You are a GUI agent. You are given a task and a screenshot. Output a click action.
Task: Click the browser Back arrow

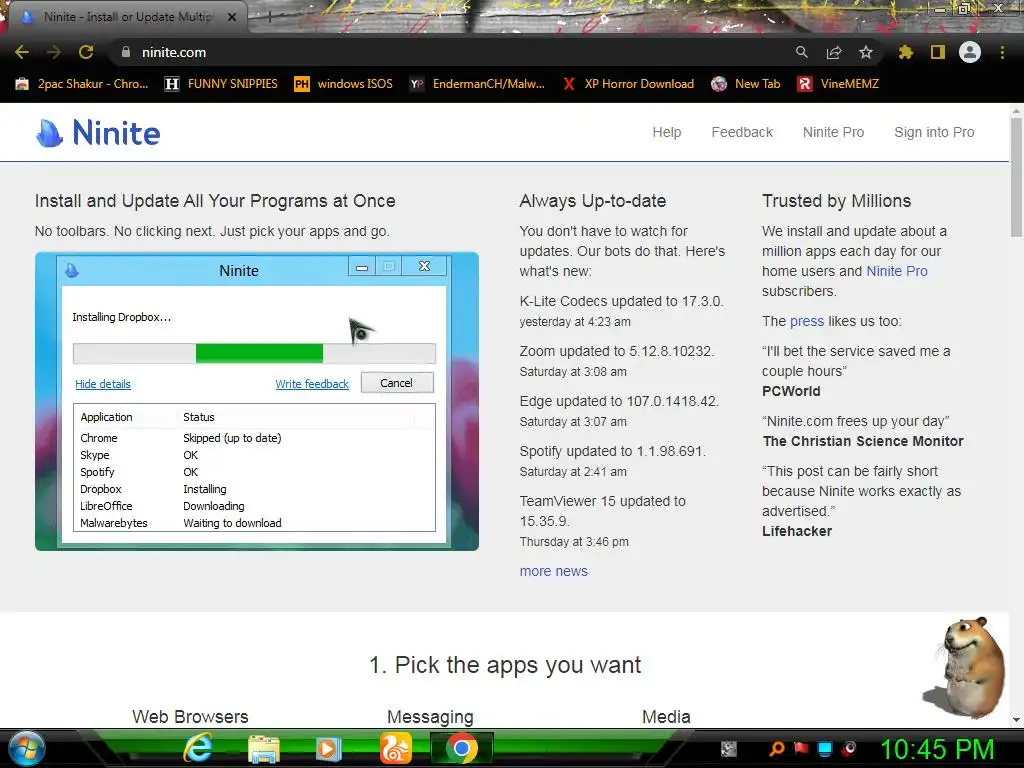pos(22,52)
